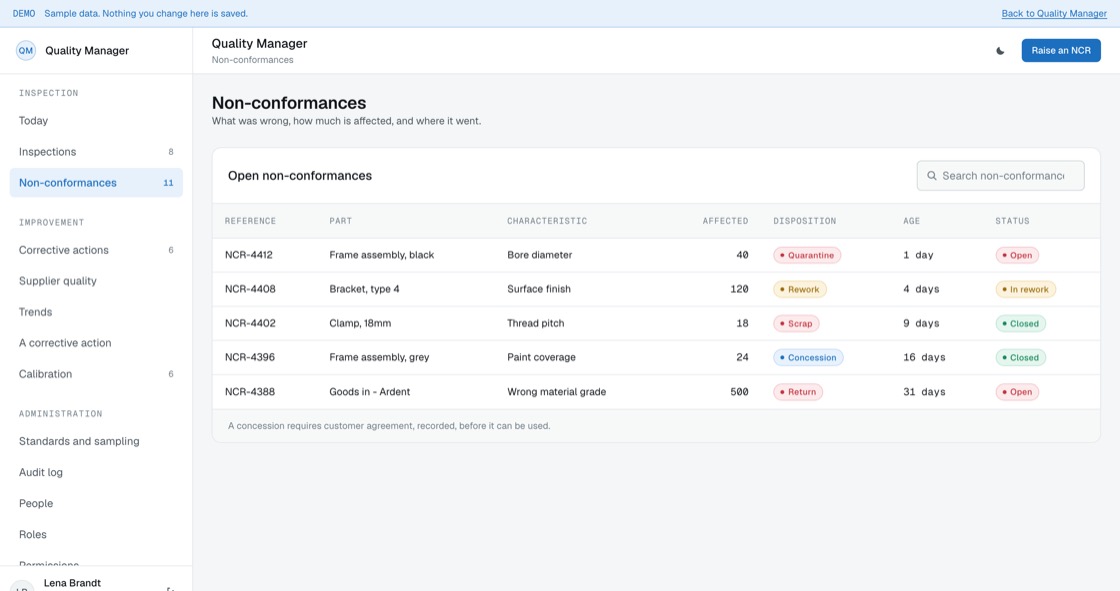Click the Bore diameter characteristic
This screenshot has height=591, width=1120.
click(x=539, y=255)
